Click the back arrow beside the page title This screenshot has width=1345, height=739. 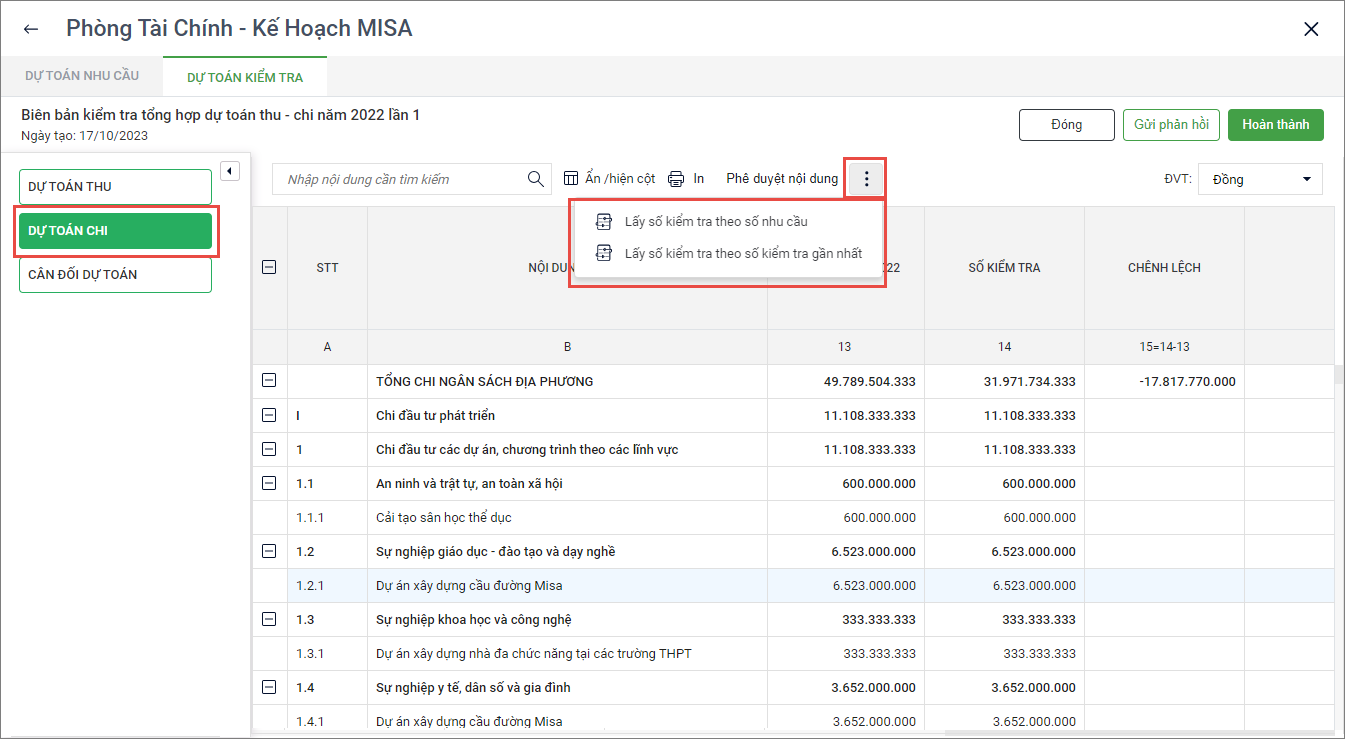click(31, 29)
